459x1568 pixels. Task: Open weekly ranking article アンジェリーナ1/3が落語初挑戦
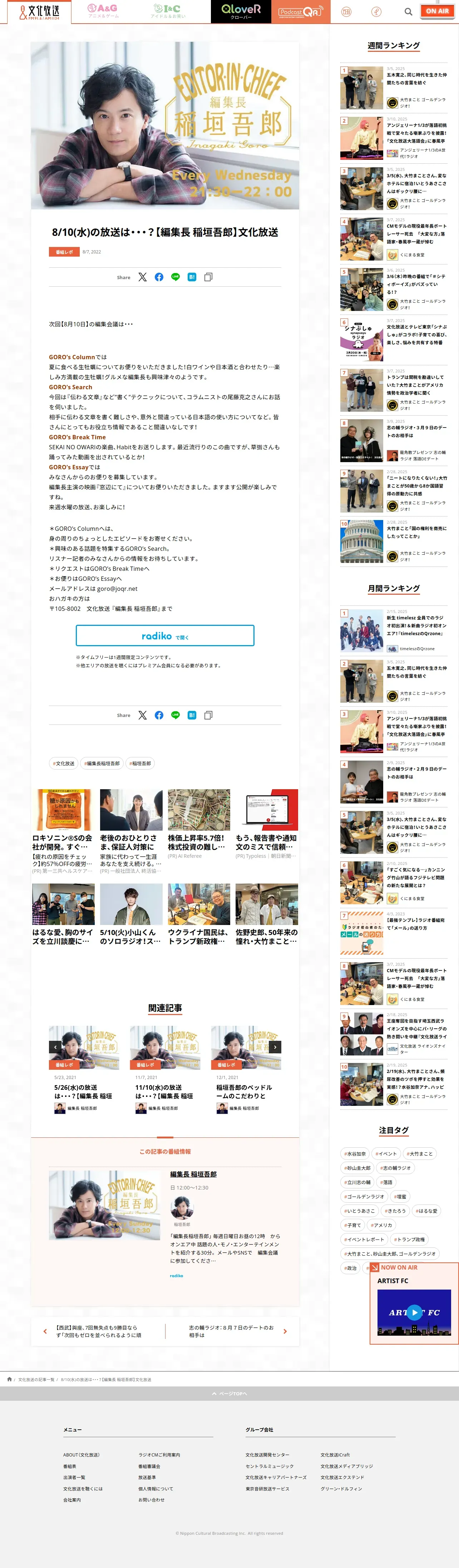click(416, 133)
